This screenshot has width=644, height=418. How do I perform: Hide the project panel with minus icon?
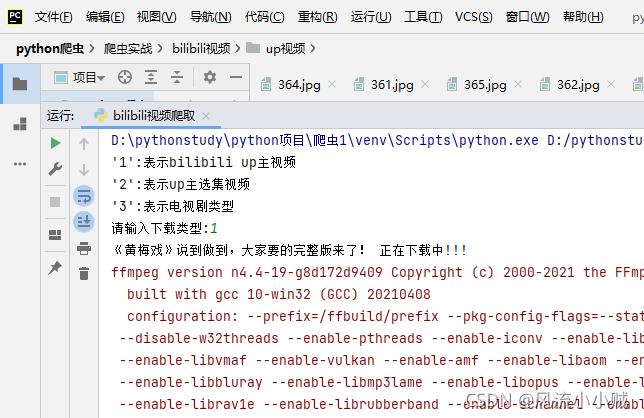coord(236,77)
